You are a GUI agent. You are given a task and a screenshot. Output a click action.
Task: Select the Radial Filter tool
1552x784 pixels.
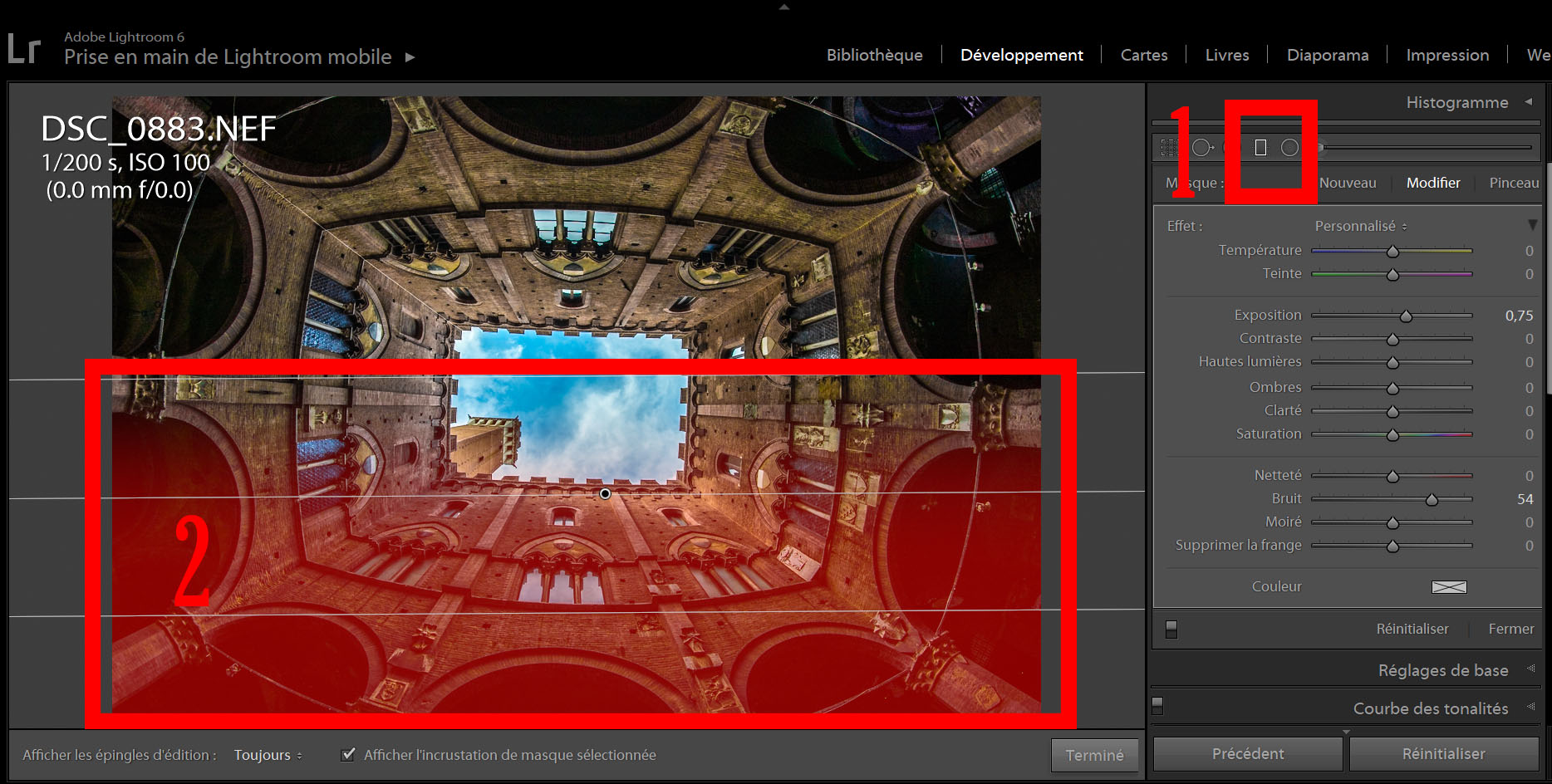[1289, 148]
